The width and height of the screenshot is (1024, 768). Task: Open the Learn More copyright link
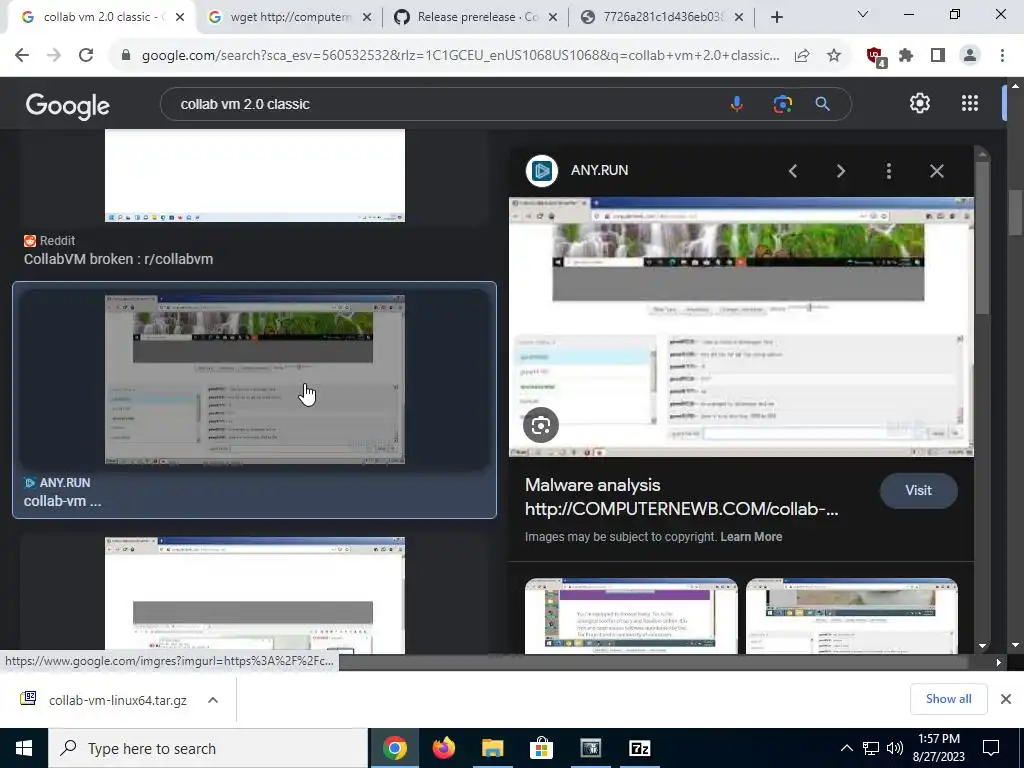tap(751, 537)
